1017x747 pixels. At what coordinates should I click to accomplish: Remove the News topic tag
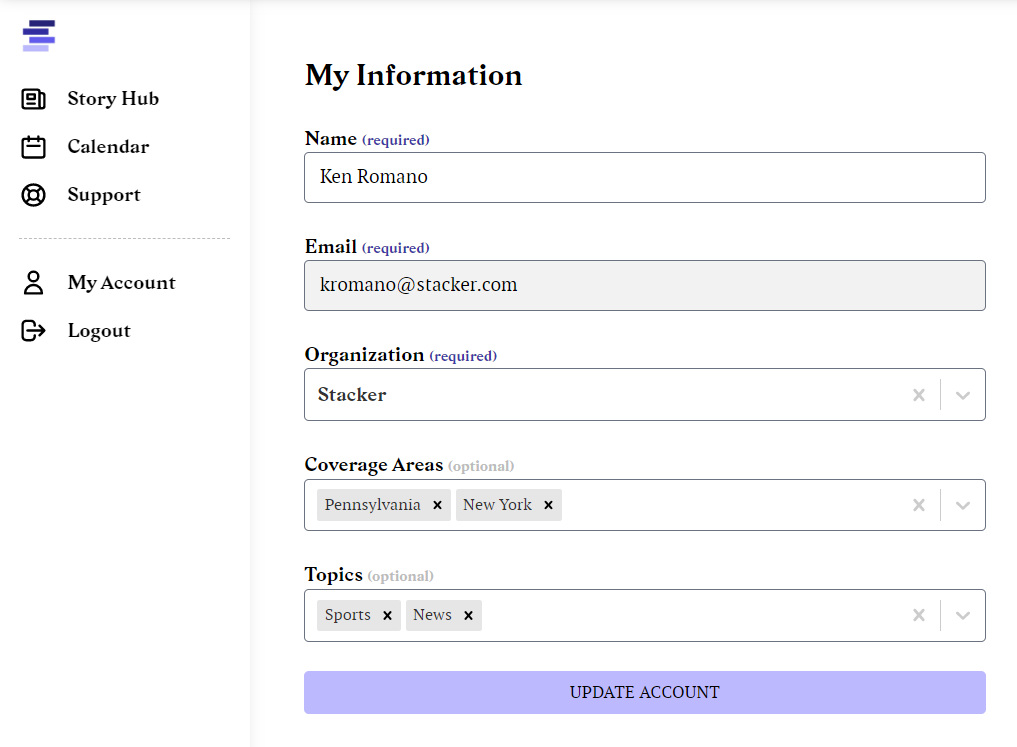tap(468, 615)
